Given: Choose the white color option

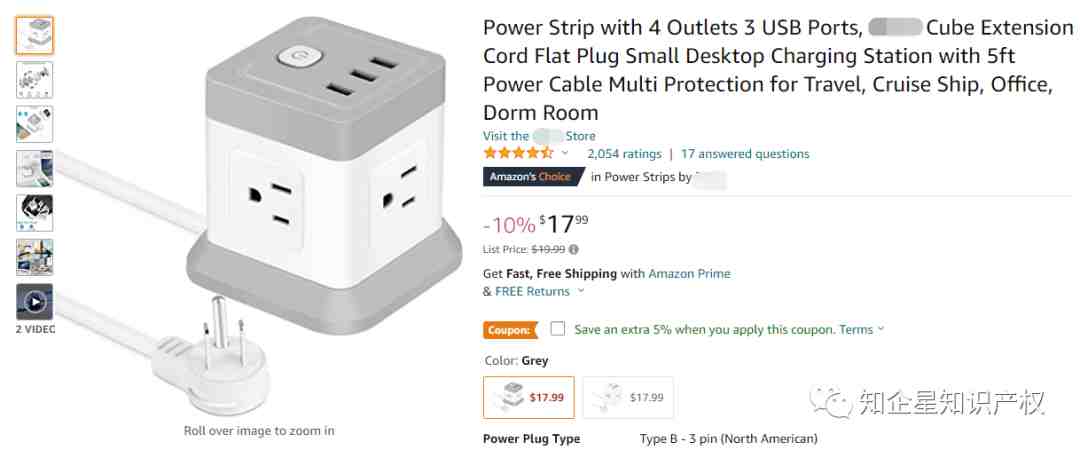Looking at the screenshot, I should click(628, 397).
